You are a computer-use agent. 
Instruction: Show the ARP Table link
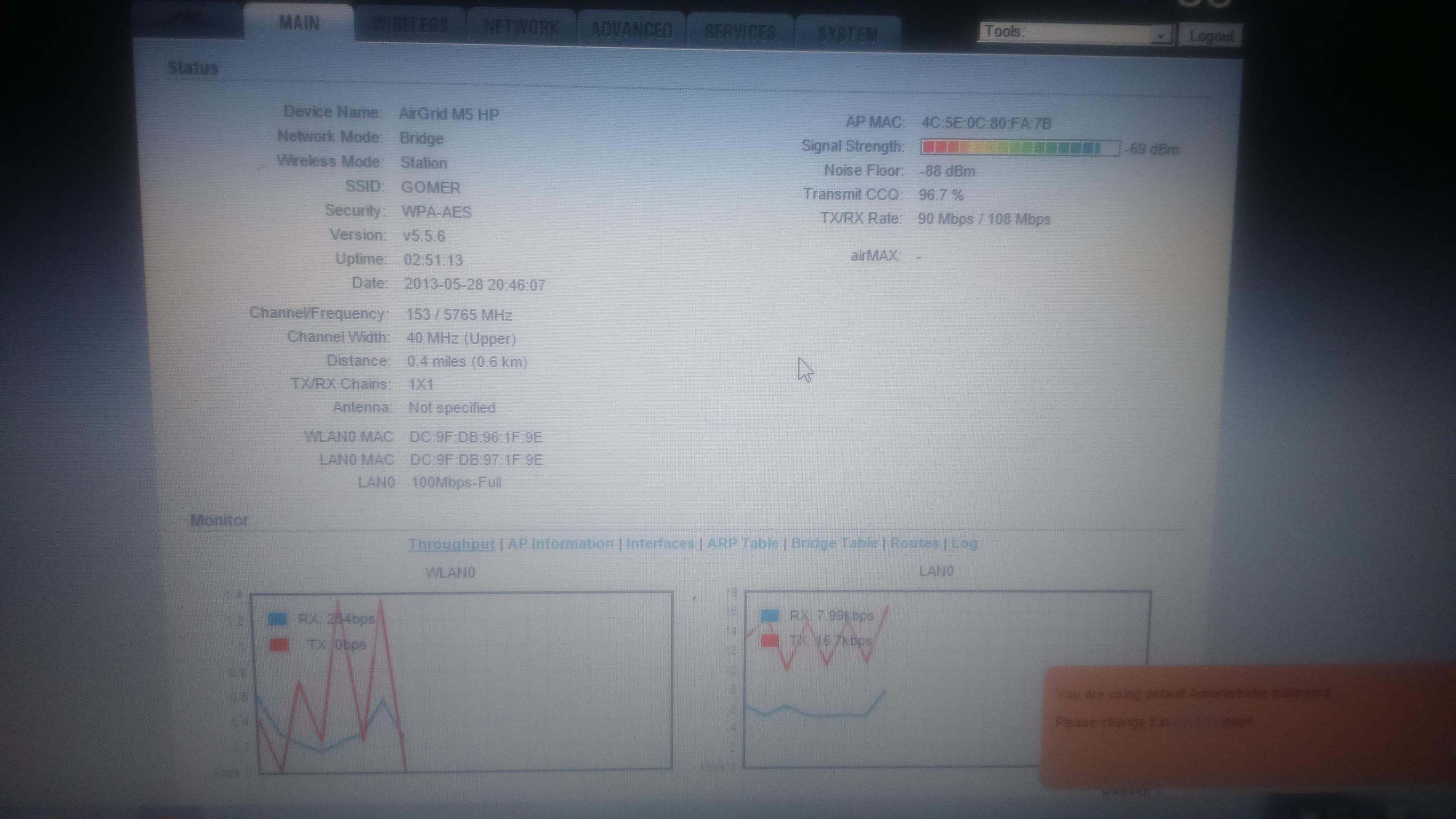pos(742,543)
